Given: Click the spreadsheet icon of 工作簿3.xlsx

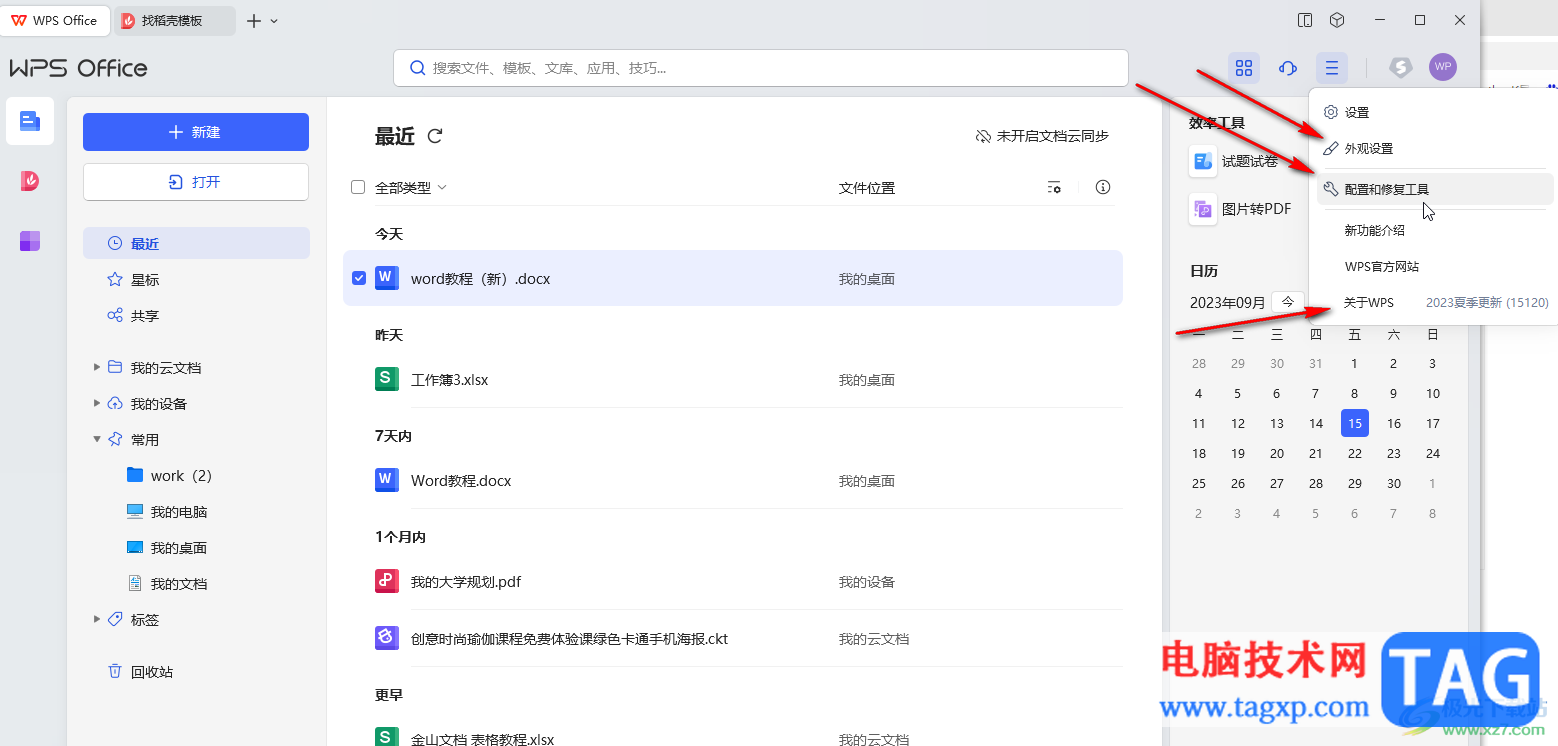Looking at the screenshot, I should click(387, 379).
